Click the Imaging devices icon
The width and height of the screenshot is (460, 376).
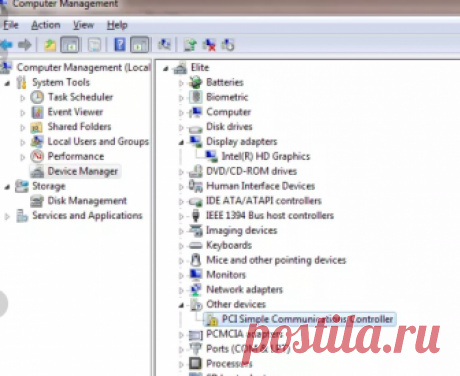[196, 230]
